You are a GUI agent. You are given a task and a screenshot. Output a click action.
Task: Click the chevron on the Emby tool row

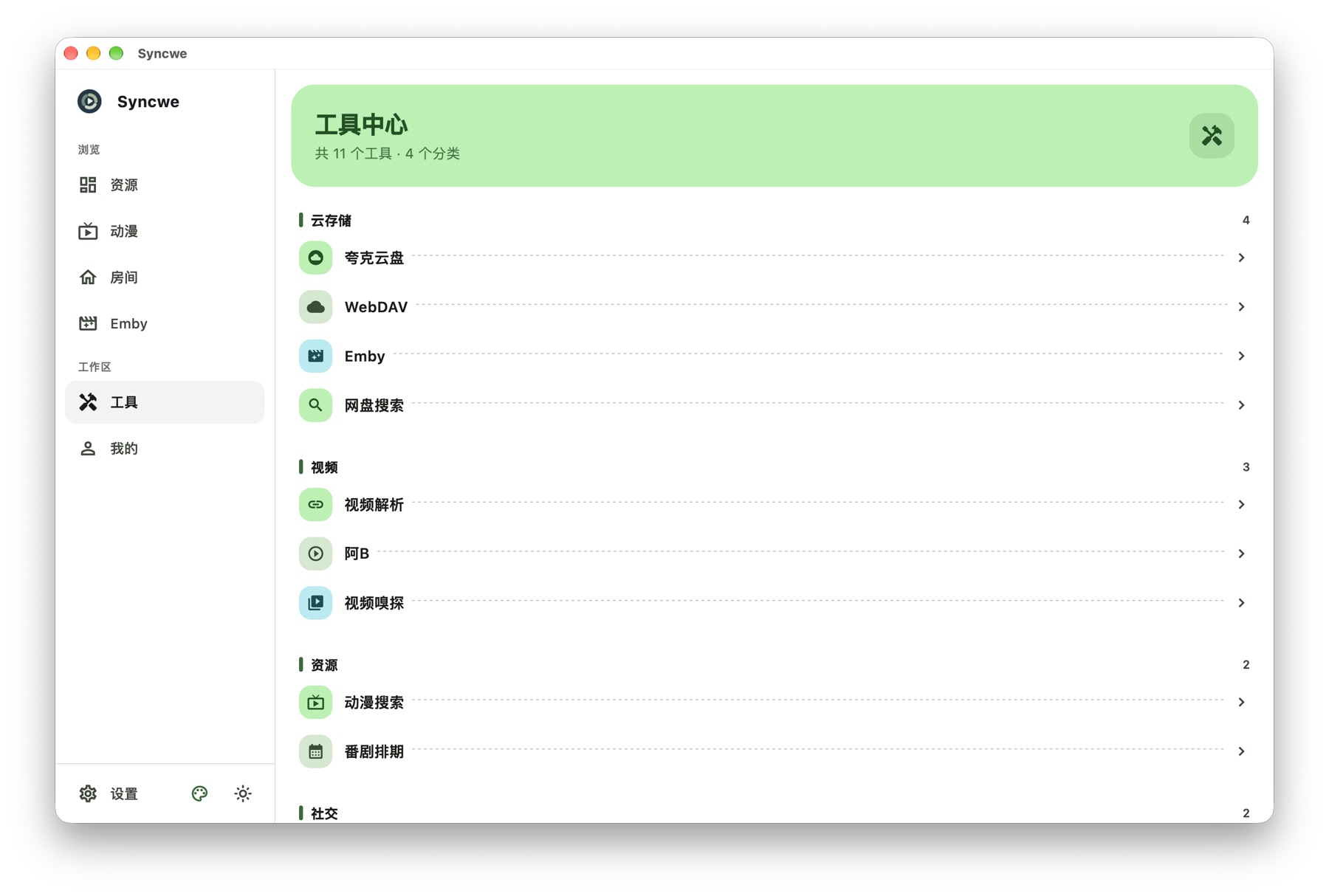coord(1242,356)
